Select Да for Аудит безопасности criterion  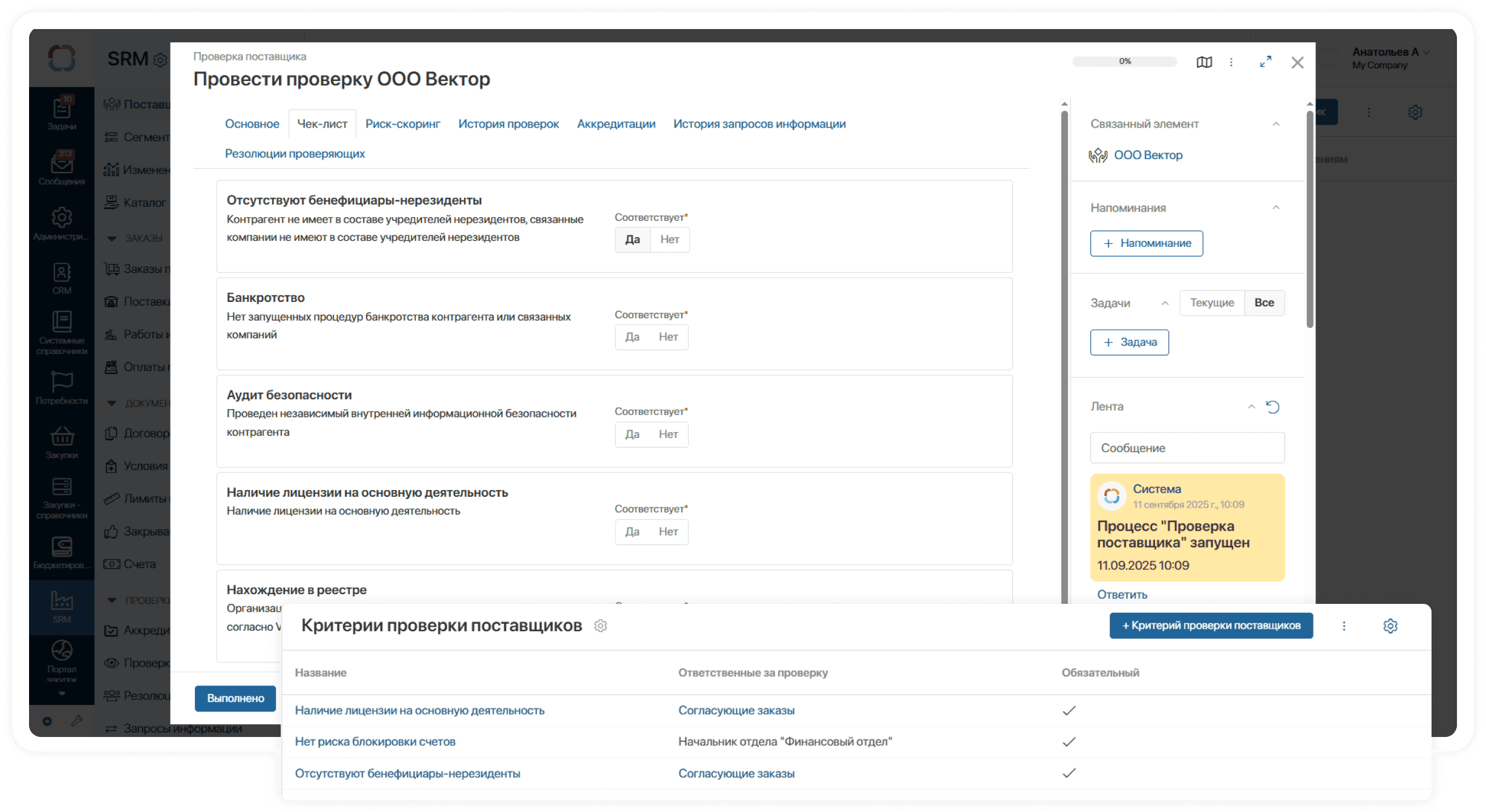[x=632, y=434]
